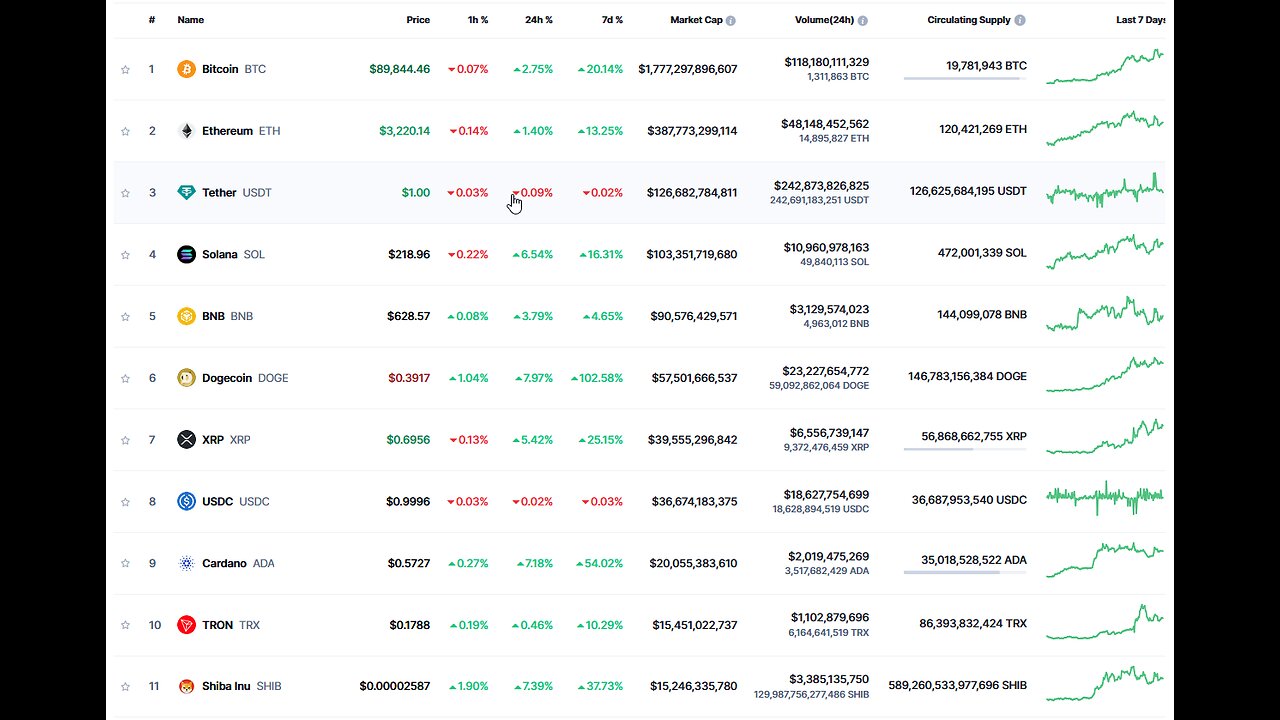Toggle the Dogecoin watchlist star
Screen dimensions: 1280x720
click(125, 378)
